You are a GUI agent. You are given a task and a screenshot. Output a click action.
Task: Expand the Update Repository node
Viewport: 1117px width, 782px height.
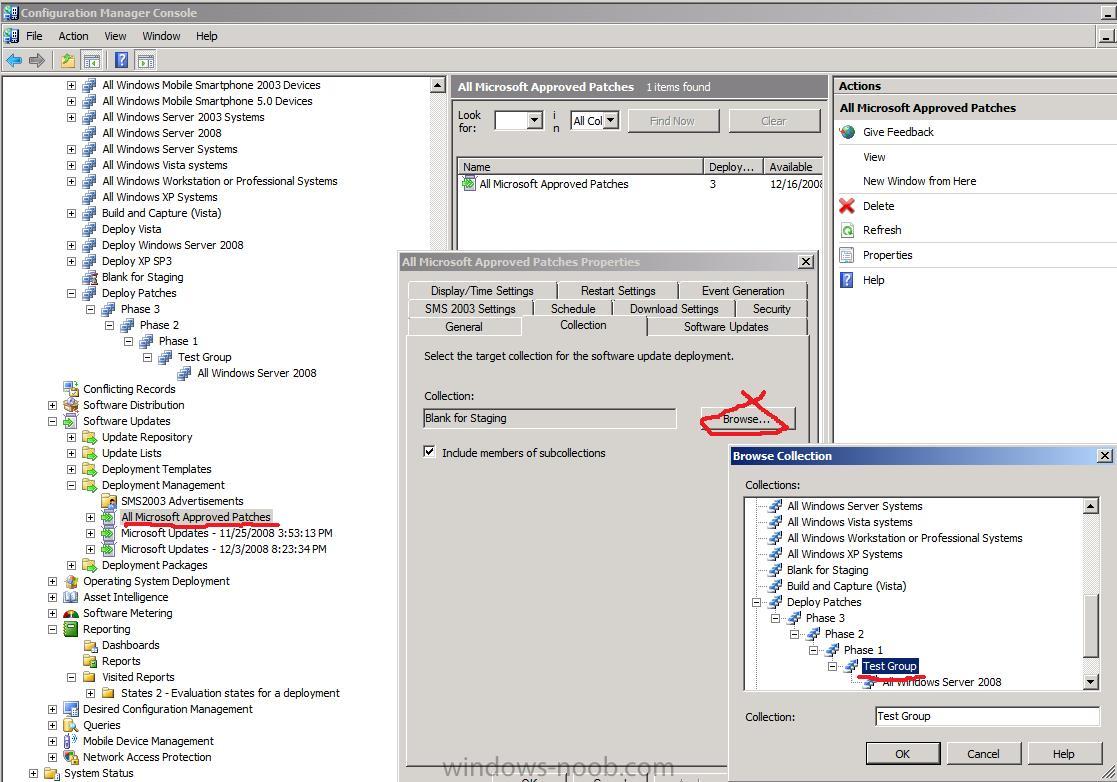pos(71,437)
